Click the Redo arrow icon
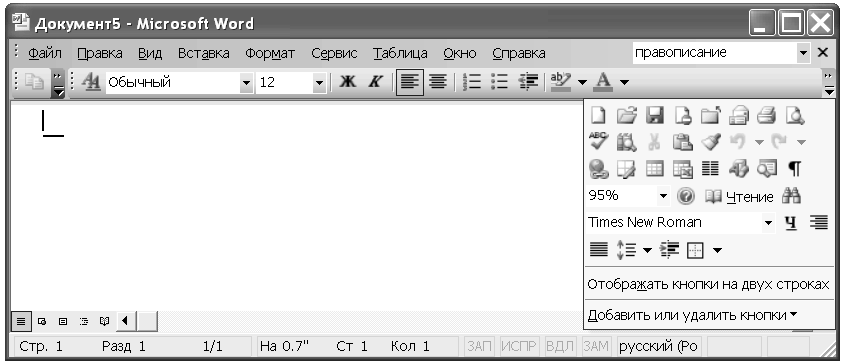841x362 pixels. tap(778, 142)
